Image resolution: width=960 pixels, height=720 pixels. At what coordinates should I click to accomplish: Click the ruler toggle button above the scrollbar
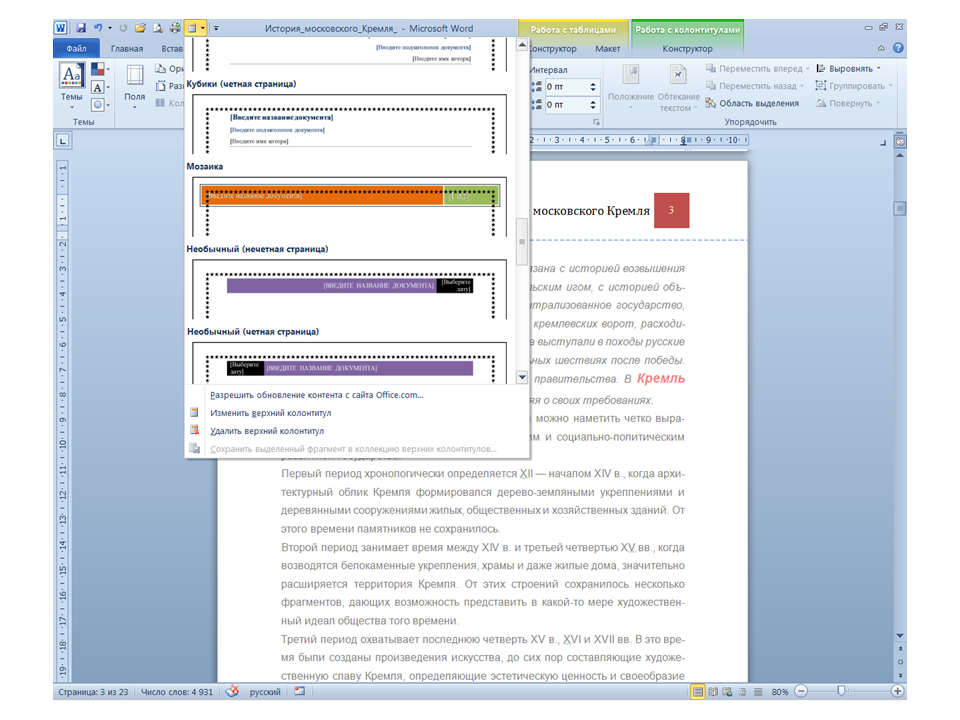899,142
